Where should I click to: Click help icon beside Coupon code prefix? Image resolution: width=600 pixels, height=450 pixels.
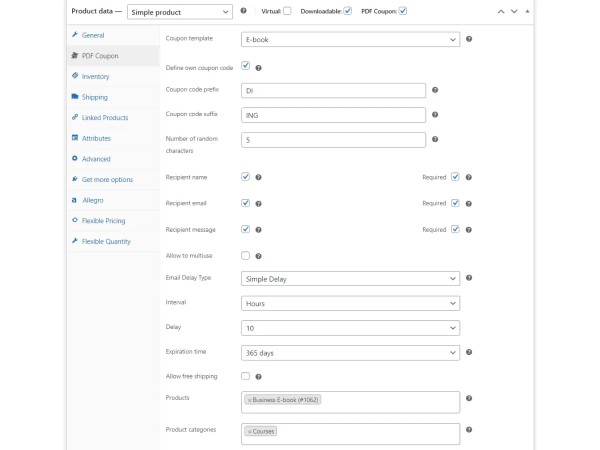[x=435, y=90]
